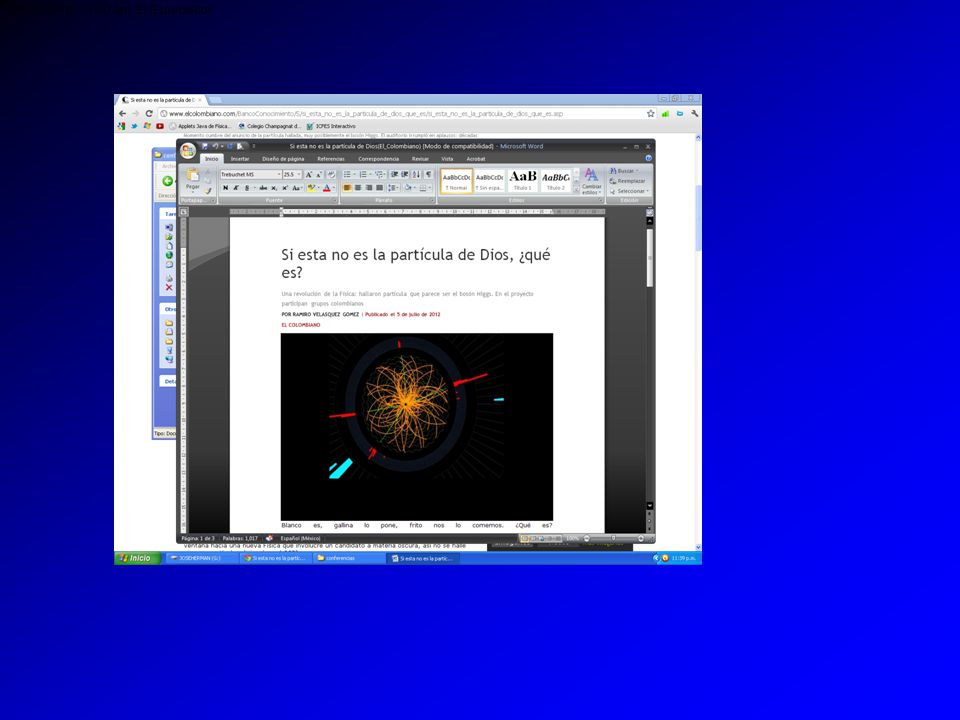Sort the selected text with the A-Z icon
The image size is (960, 720).
click(x=416, y=175)
